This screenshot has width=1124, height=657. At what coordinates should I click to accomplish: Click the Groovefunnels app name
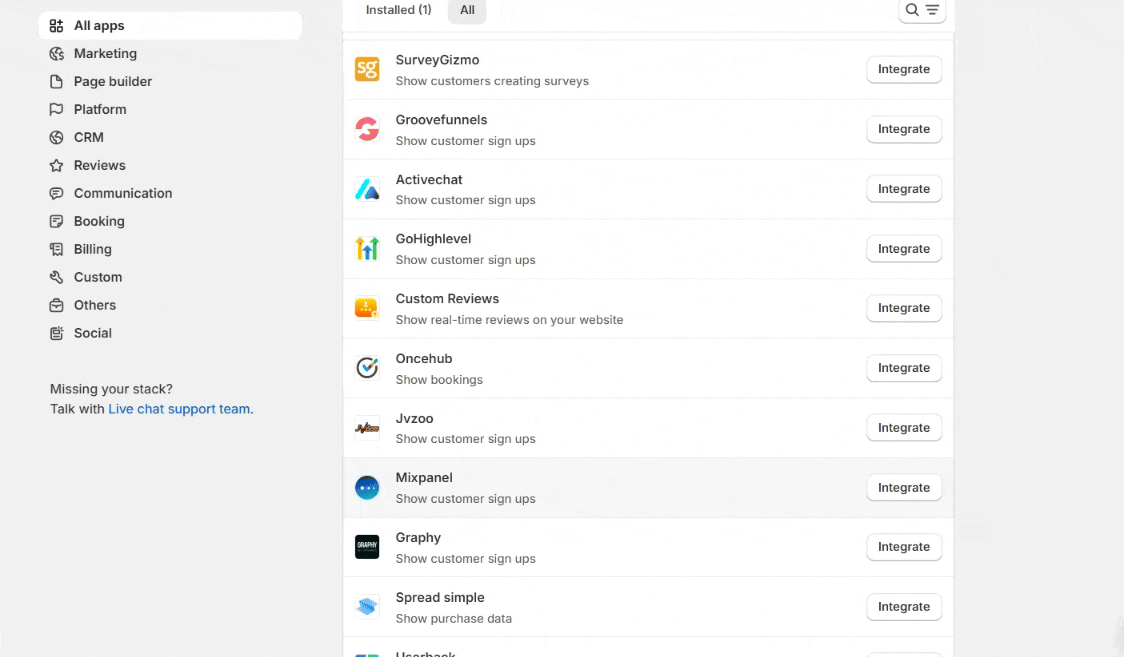tap(442, 120)
